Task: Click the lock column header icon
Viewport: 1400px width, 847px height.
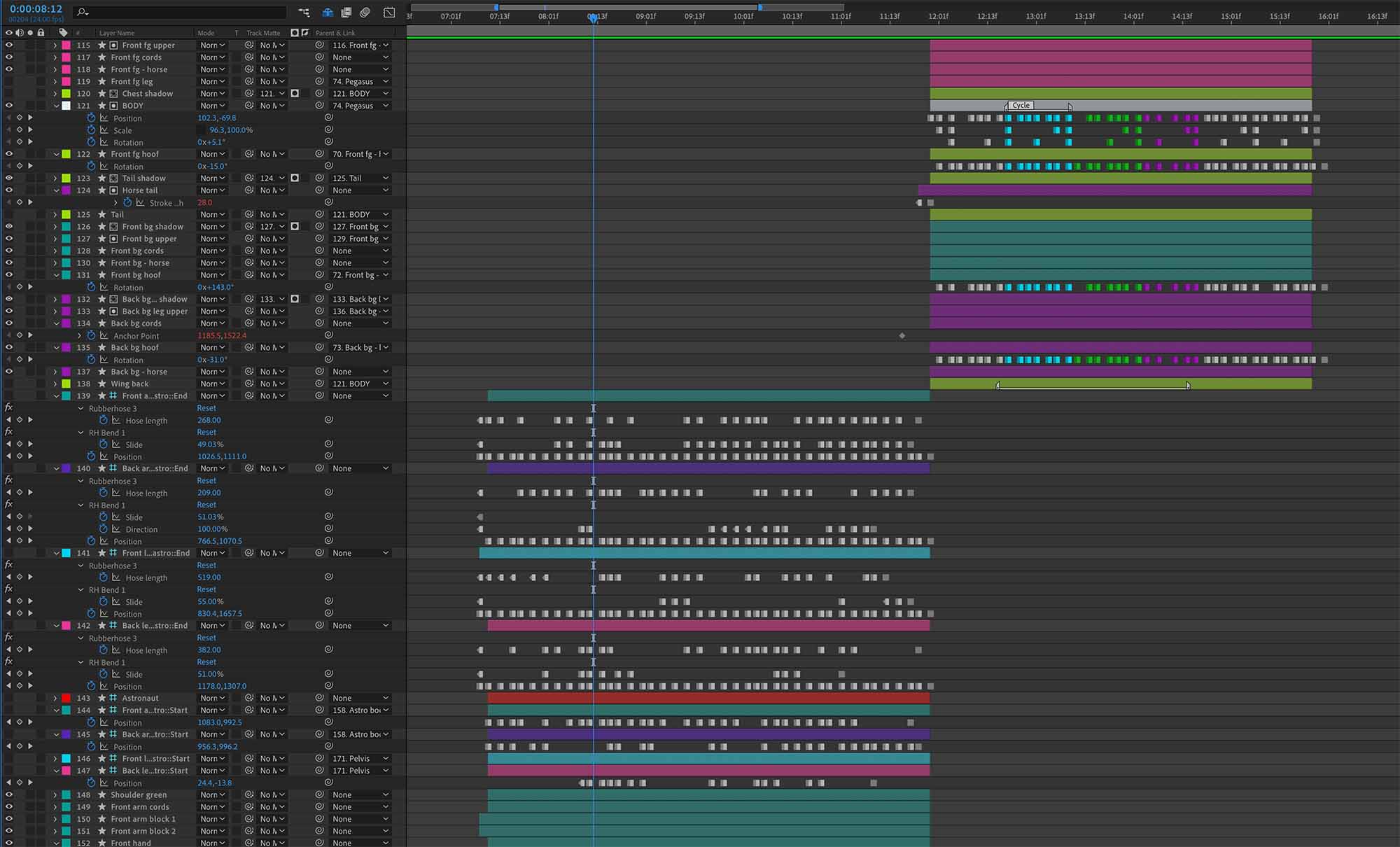Action: coord(41,32)
